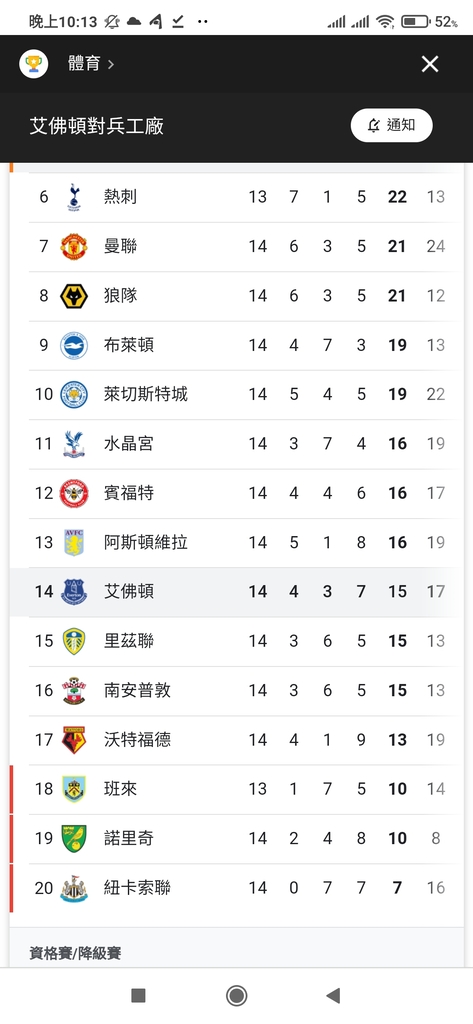The image size is (473, 1024).
Task: Tap the Wolves crest icon
Action: click(74, 296)
